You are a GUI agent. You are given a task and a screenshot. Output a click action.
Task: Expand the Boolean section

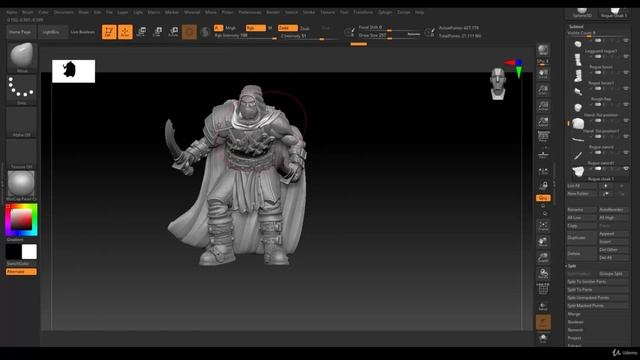[576, 322]
